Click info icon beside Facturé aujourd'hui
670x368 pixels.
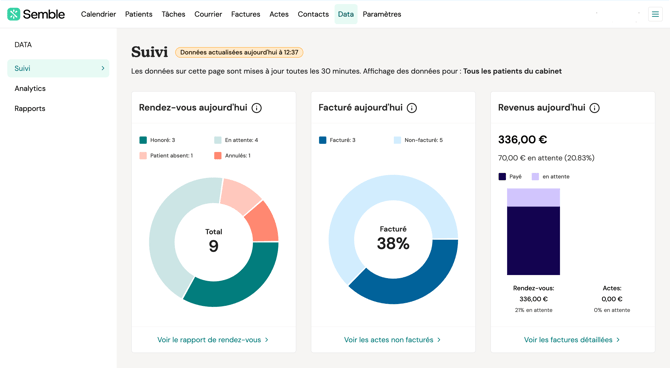coord(412,108)
